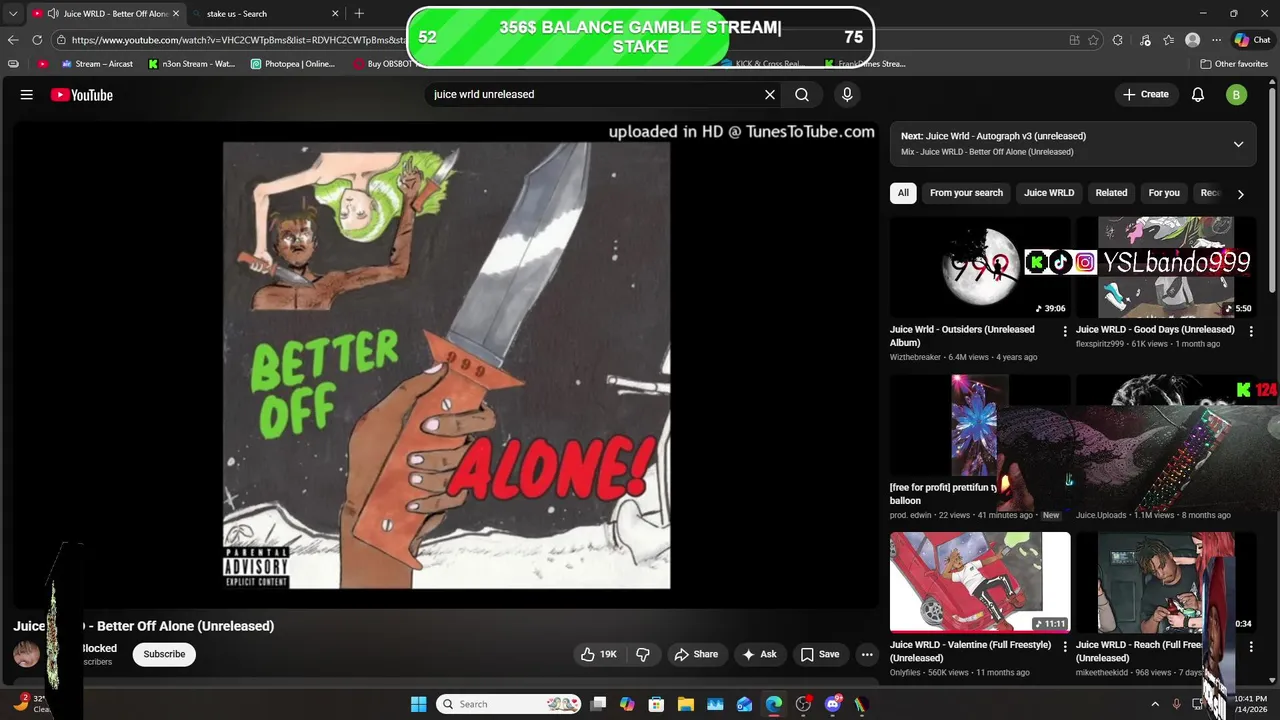Open n3on Stream bookmark
The width and height of the screenshot is (1280, 720).
(192, 63)
